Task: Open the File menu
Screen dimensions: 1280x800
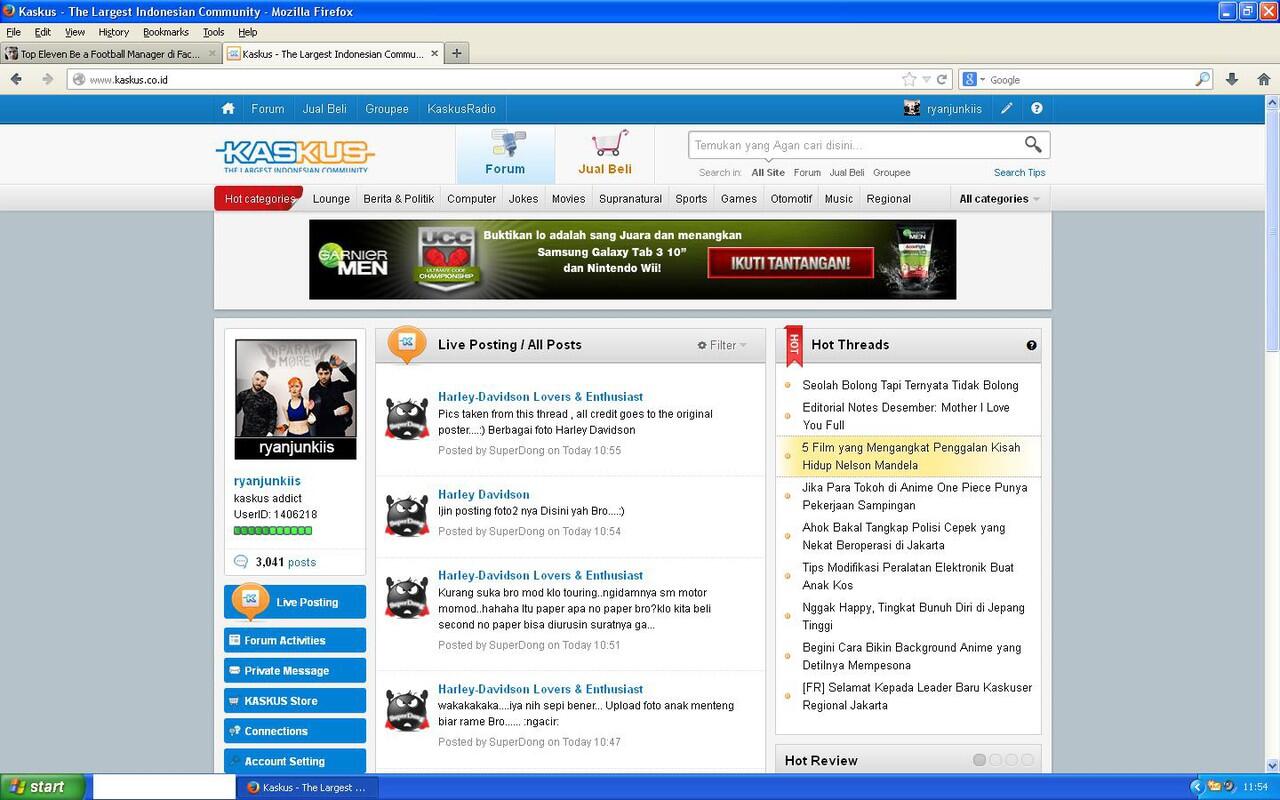Action: pyautogui.click(x=13, y=32)
